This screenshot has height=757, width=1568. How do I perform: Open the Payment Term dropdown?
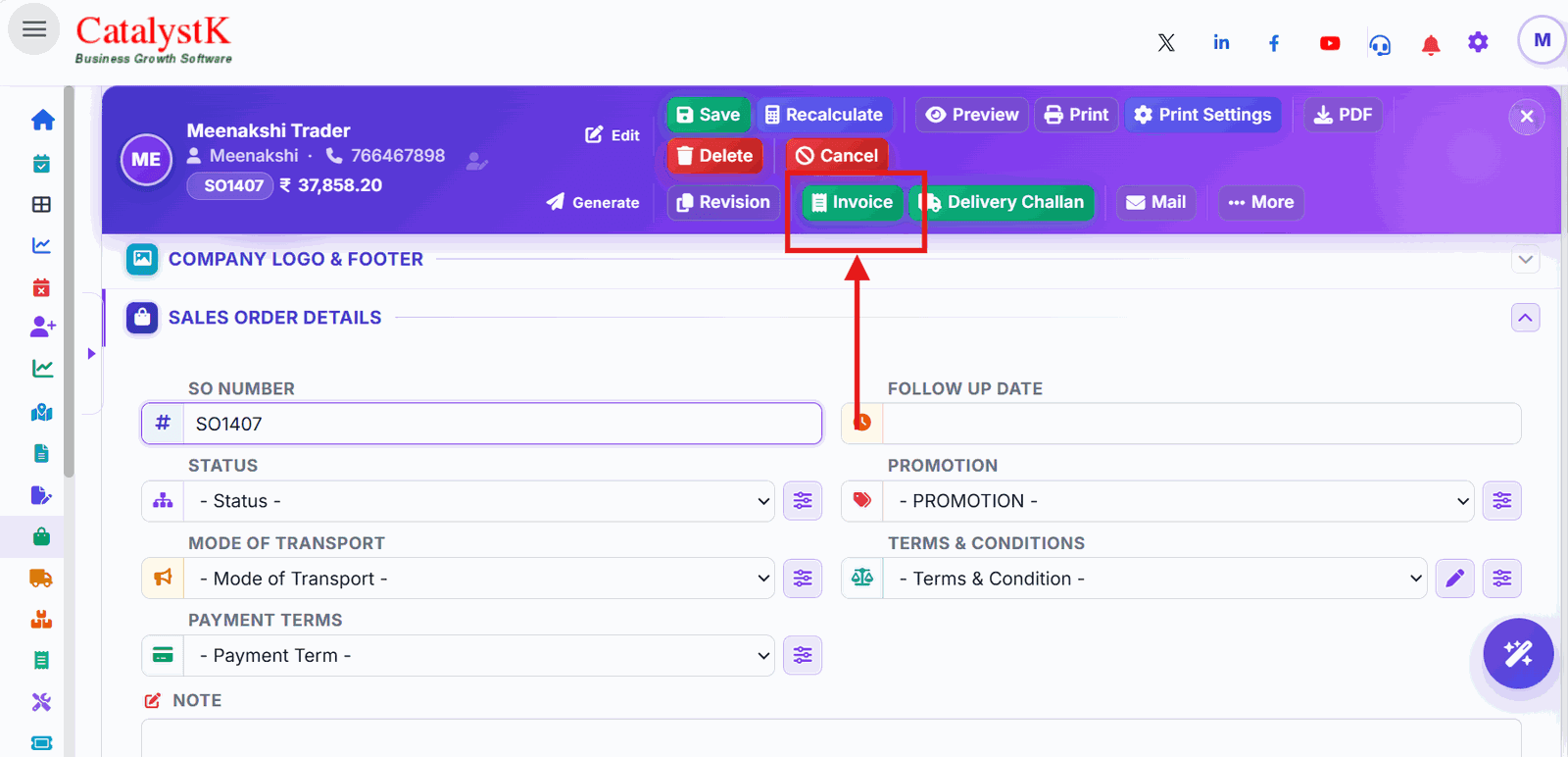(x=479, y=655)
